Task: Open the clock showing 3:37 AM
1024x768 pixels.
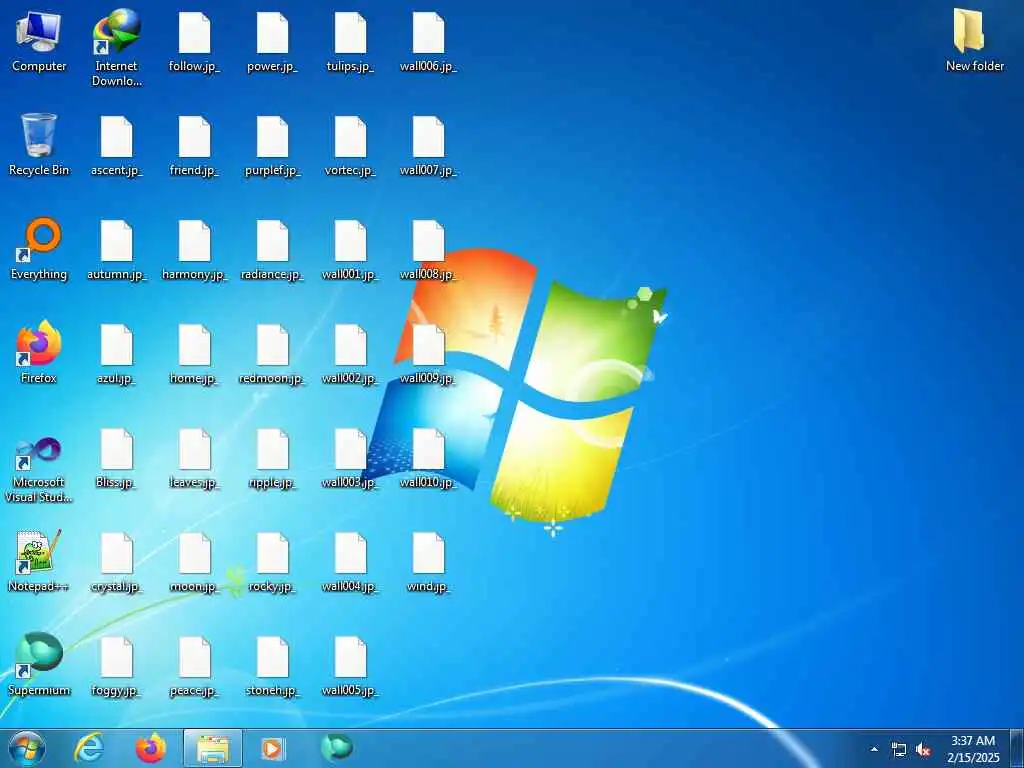Action: tap(973, 749)
